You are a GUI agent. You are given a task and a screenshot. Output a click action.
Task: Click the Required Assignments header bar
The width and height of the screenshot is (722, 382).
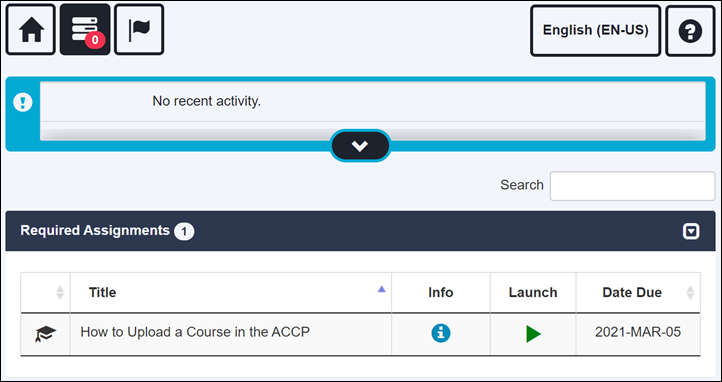pos(361,231)
